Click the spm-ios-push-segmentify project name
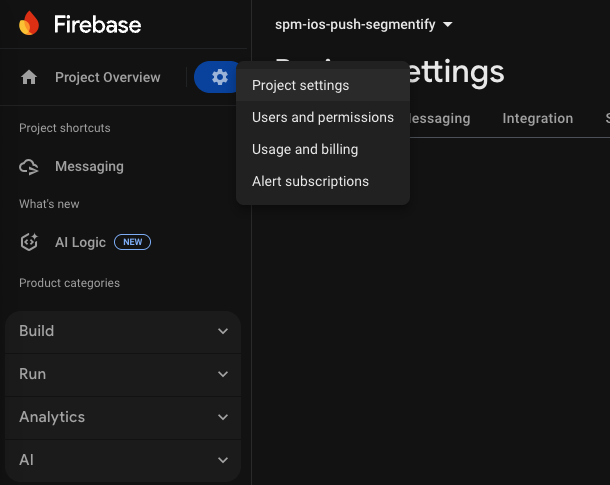Viewport: 610px width, 485px height. [x=355, y=25]
